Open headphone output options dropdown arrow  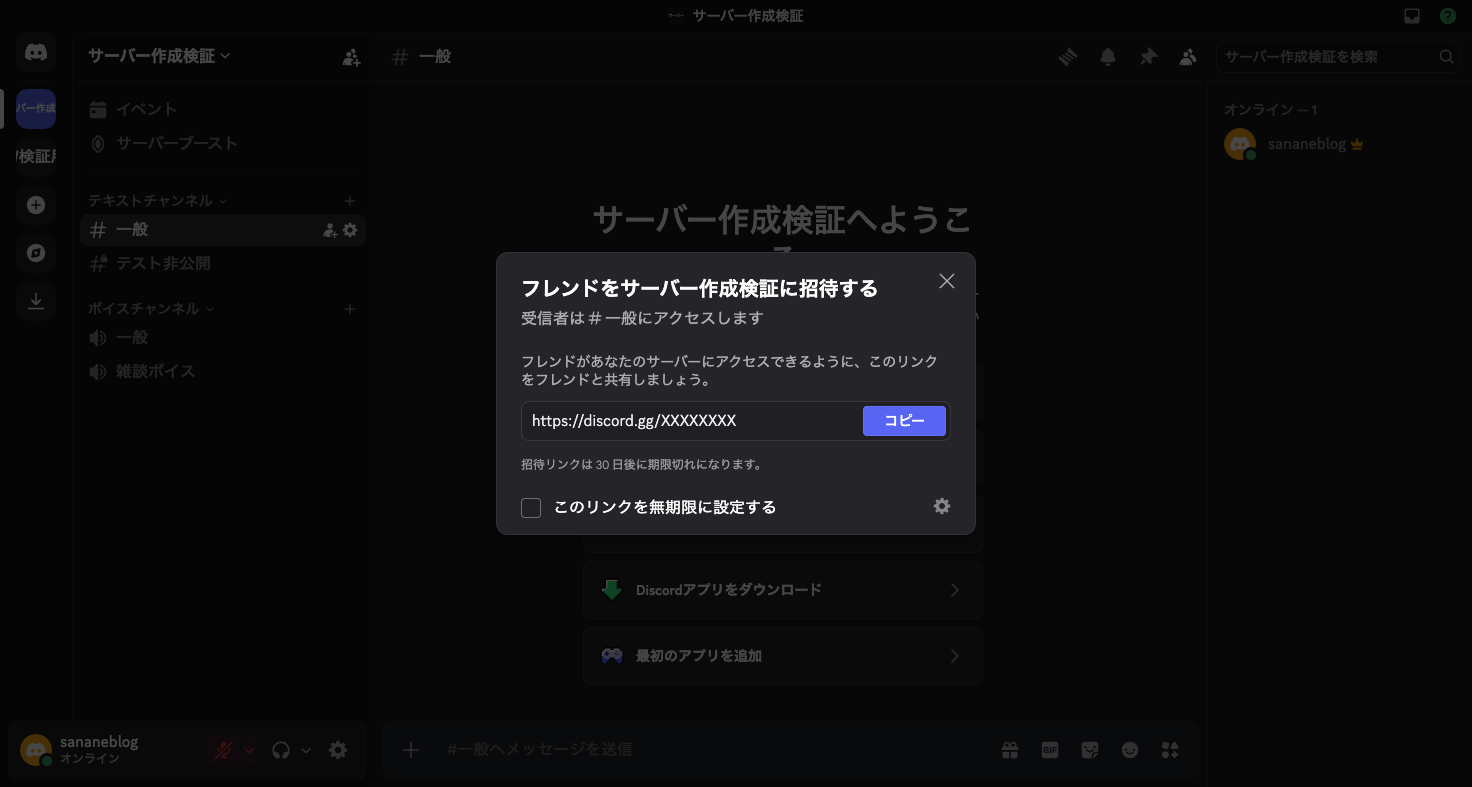tap(306, 750)
